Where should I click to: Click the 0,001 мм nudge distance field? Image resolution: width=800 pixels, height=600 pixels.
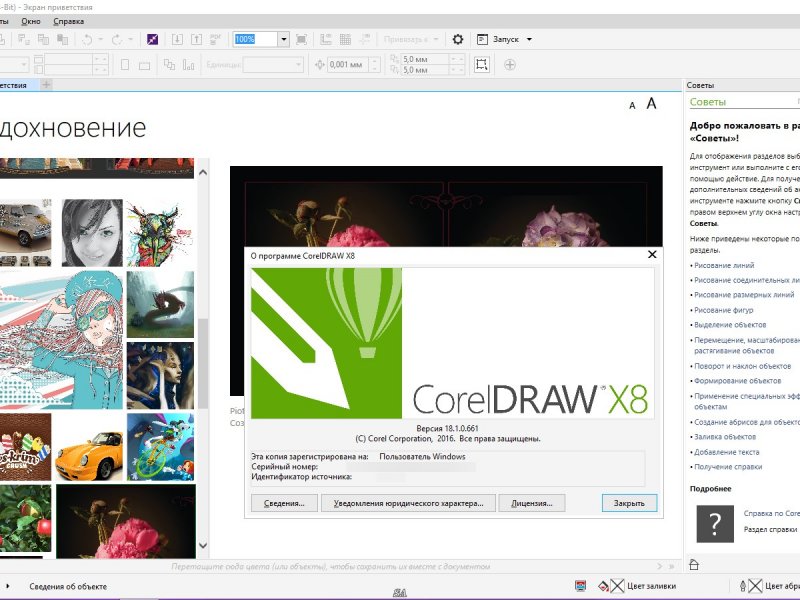coord(348,65)
